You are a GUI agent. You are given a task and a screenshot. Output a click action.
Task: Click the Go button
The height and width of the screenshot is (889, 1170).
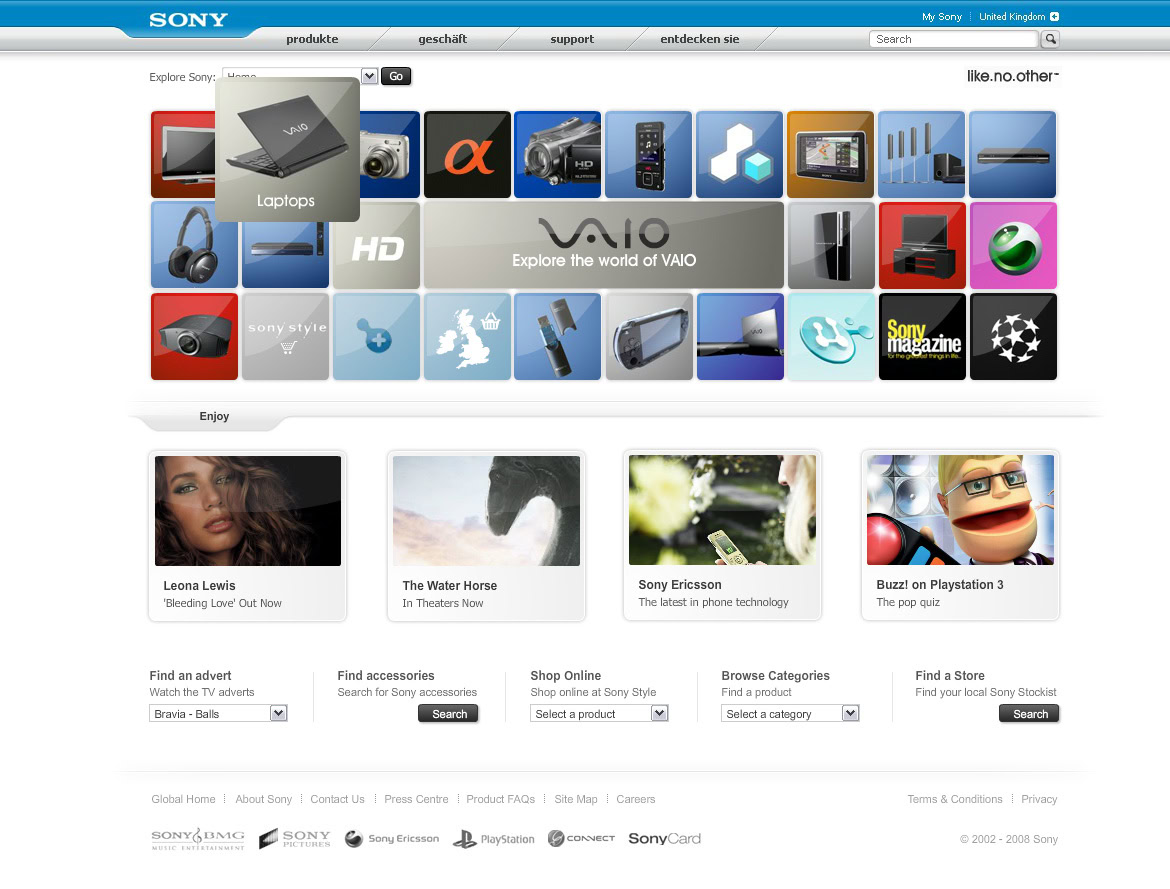(x=396, y=76)
